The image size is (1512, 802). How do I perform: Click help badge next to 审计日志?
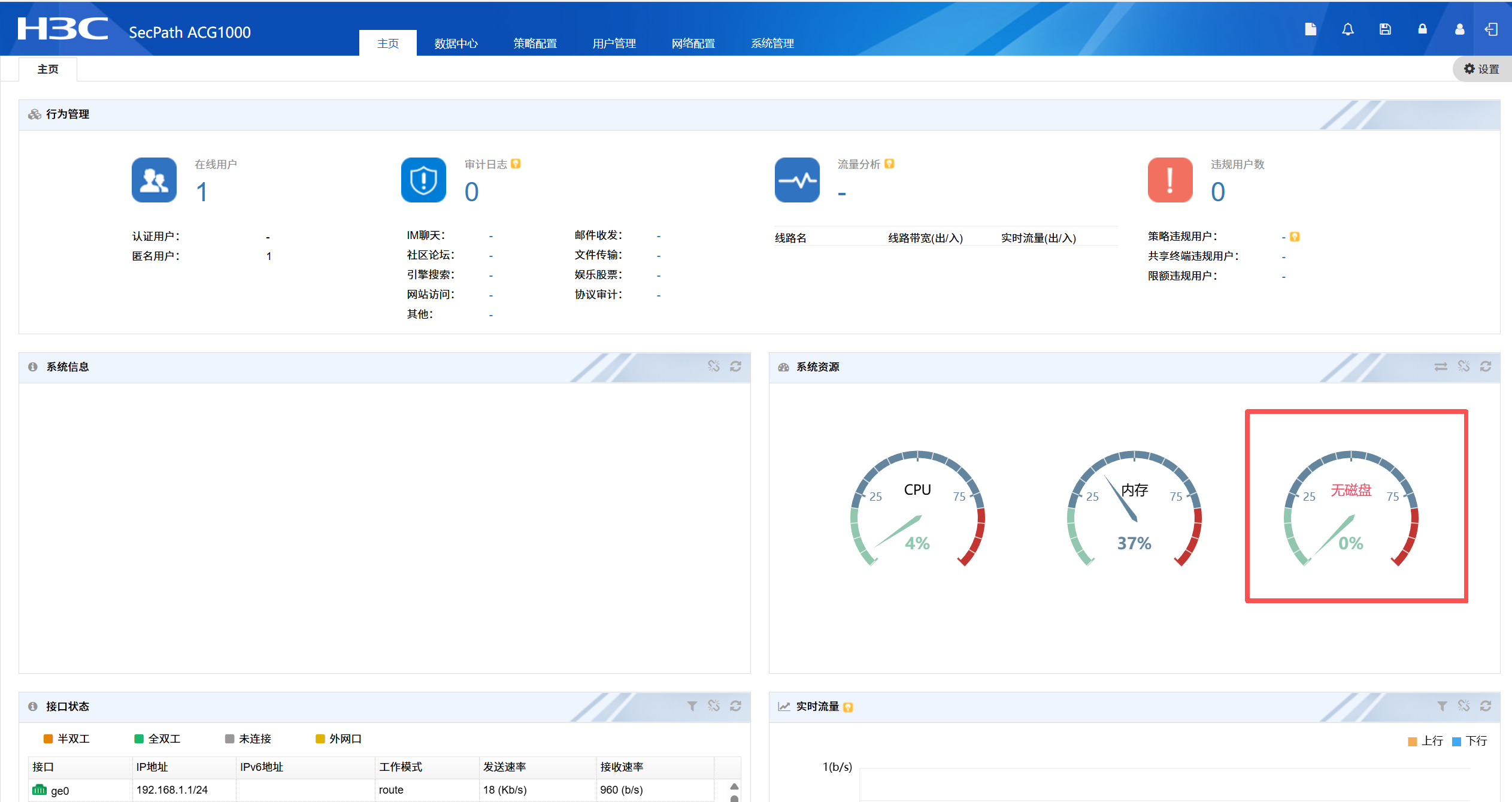(516, 164)
